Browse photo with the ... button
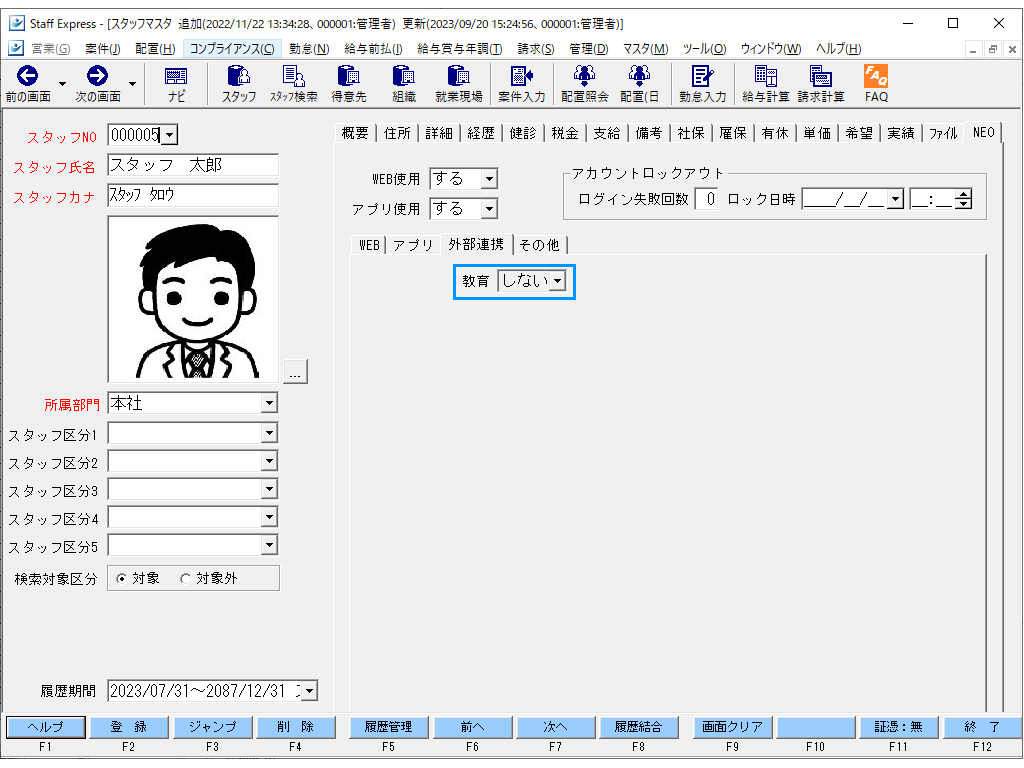 coord(295,371)
